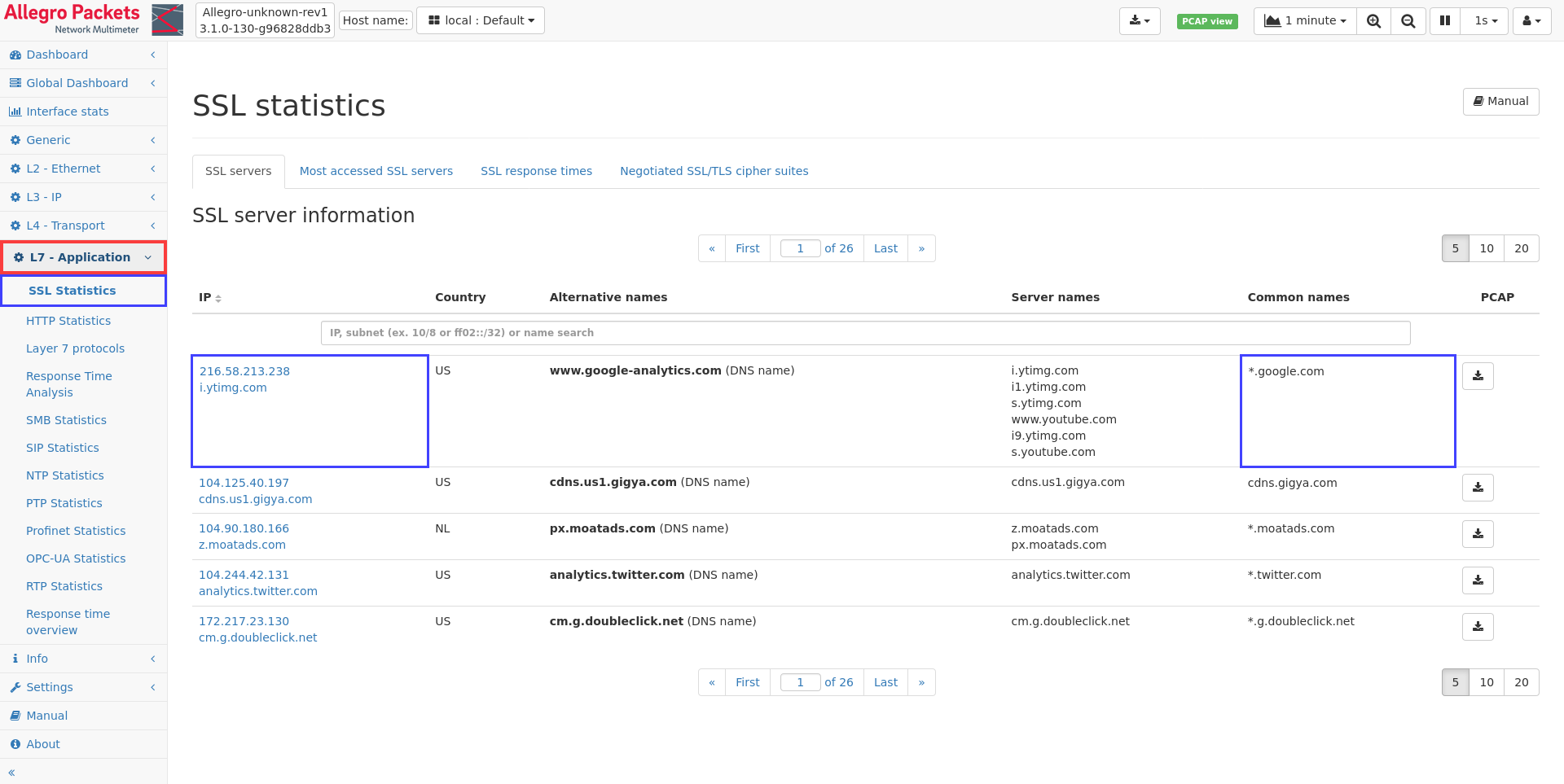Focus the IP, subnet or name search field
This screenshot has height=784, width=1564.
click(x=865, y=333)
